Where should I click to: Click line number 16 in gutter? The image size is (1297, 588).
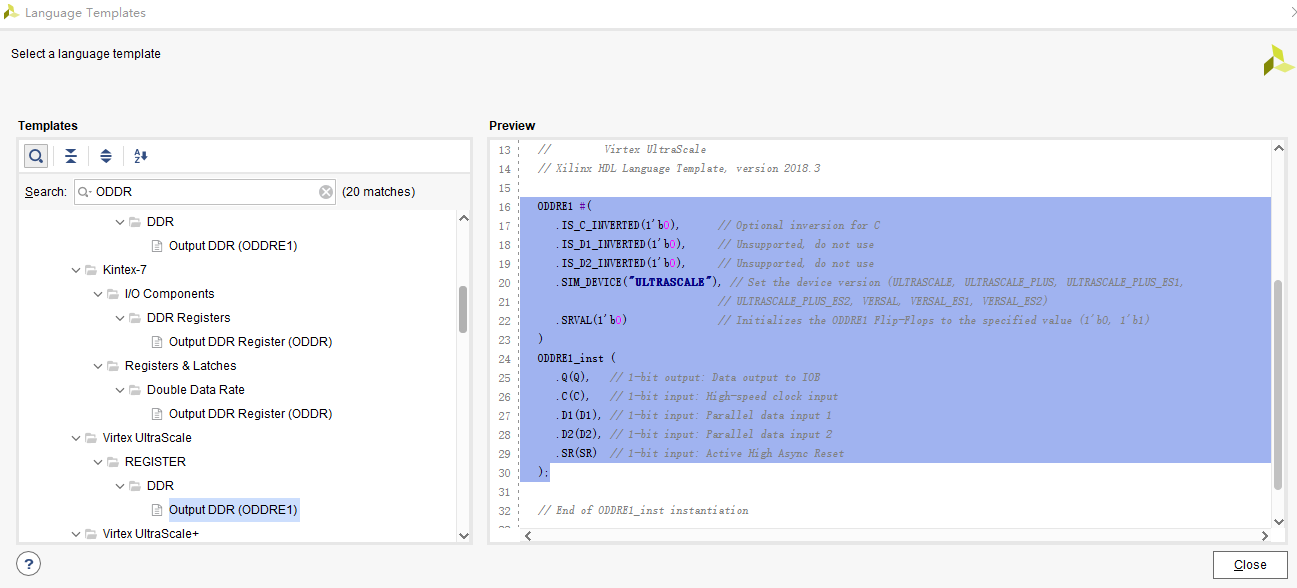(504, 206)
